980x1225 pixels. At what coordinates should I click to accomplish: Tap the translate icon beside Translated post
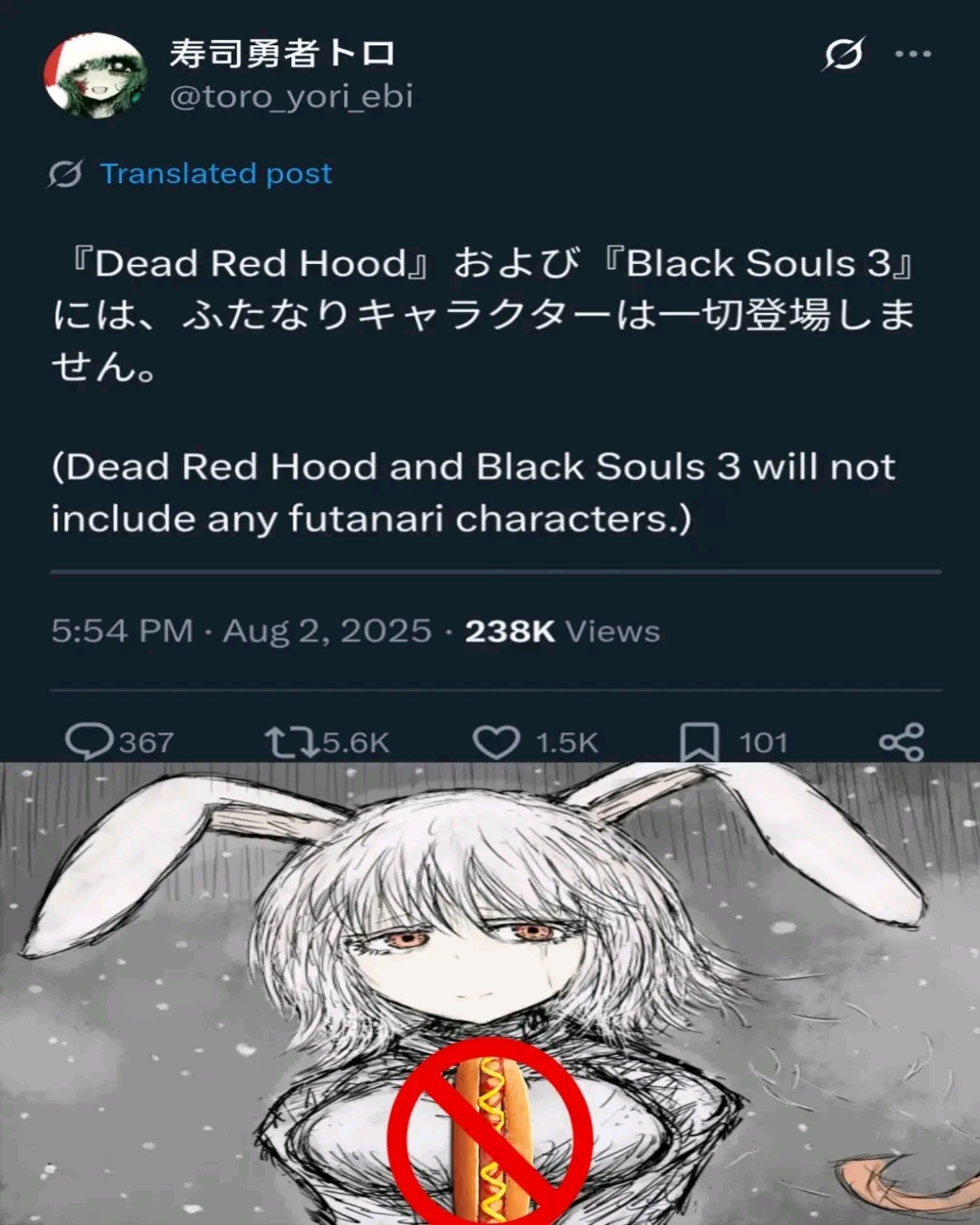(x=65, y=173)
